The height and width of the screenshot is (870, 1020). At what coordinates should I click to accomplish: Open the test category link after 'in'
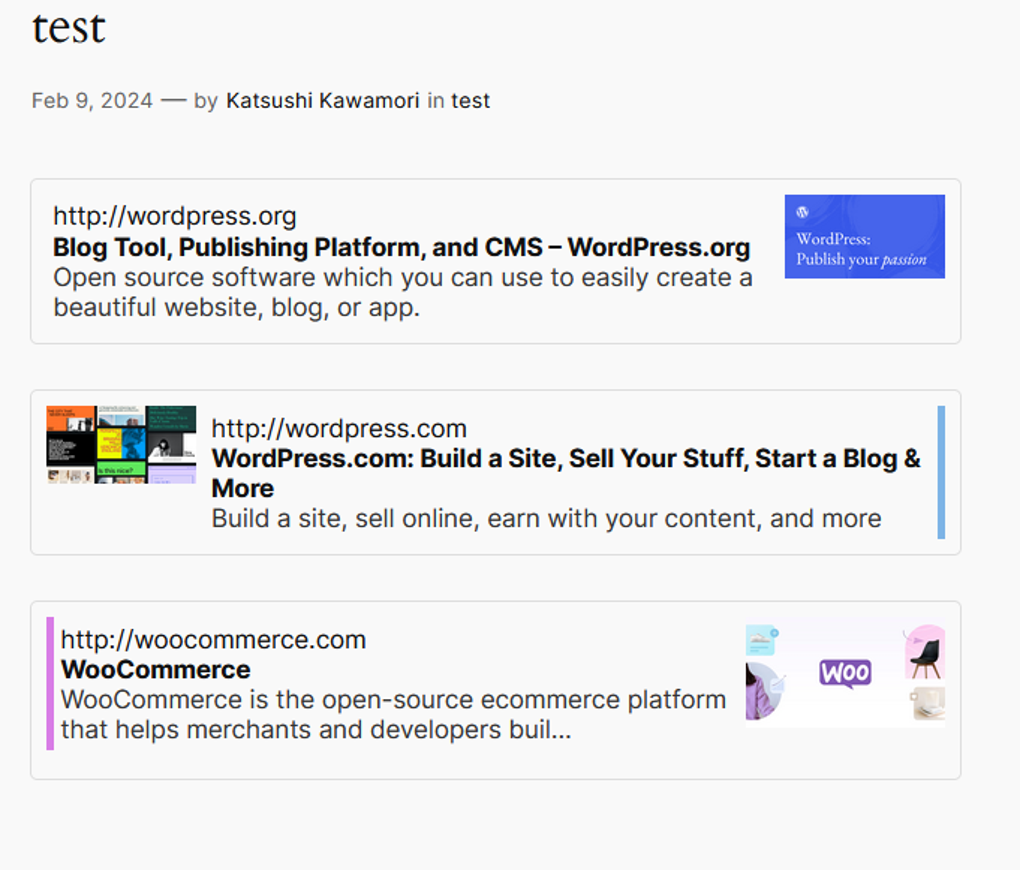tap(470, 100)
